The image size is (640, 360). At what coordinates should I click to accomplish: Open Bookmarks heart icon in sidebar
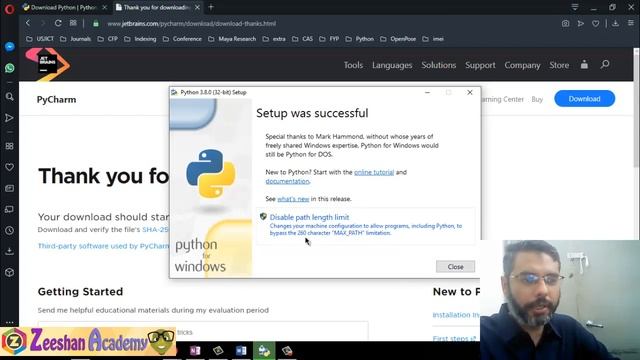pos(9,167)
